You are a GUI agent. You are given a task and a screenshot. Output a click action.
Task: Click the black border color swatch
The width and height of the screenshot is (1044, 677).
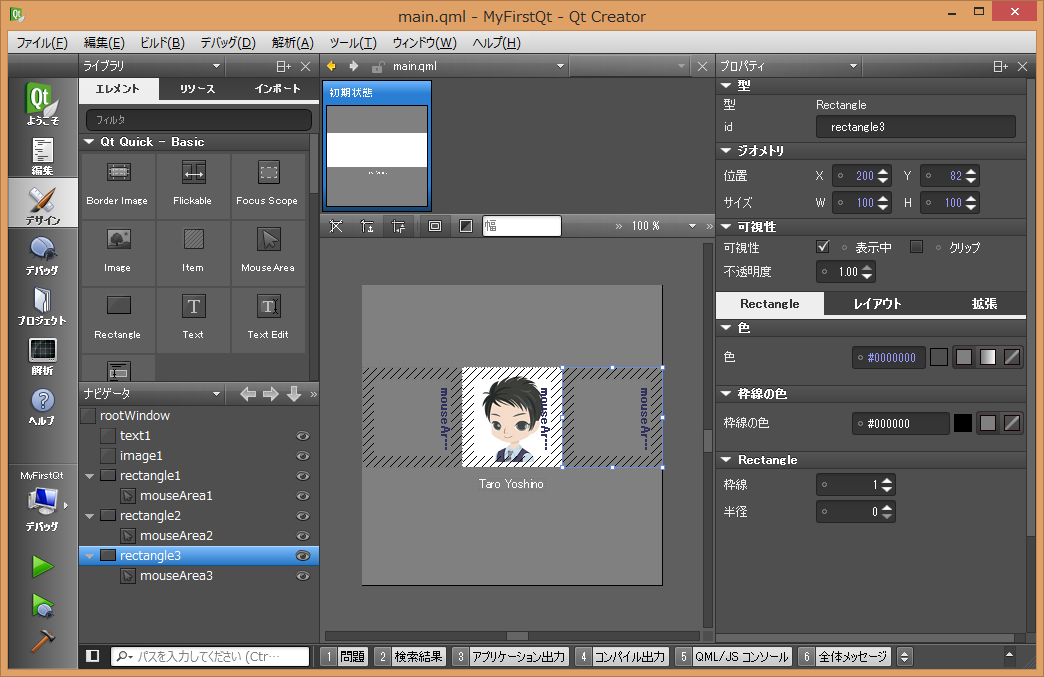tap(964, 423)
